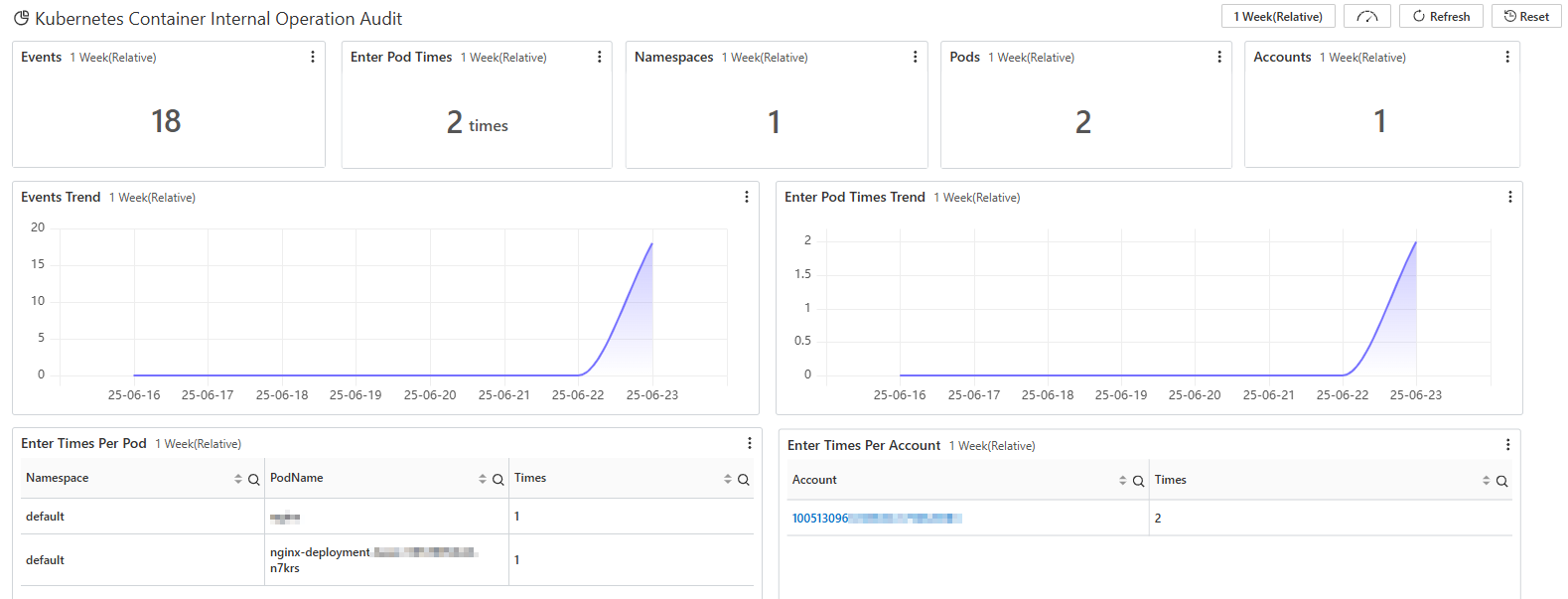Click the default namespace in the nginx-deployment row
This screenshot has width=1568, height=599.
(45, 560)
